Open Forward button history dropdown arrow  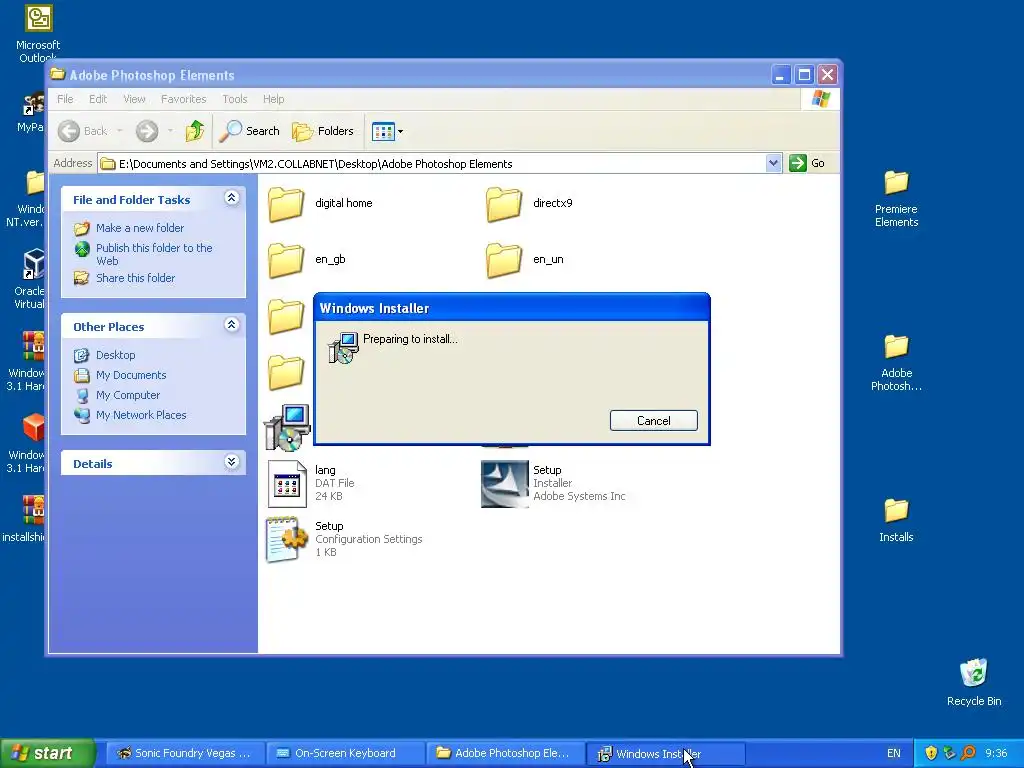(x=170, y=131)
